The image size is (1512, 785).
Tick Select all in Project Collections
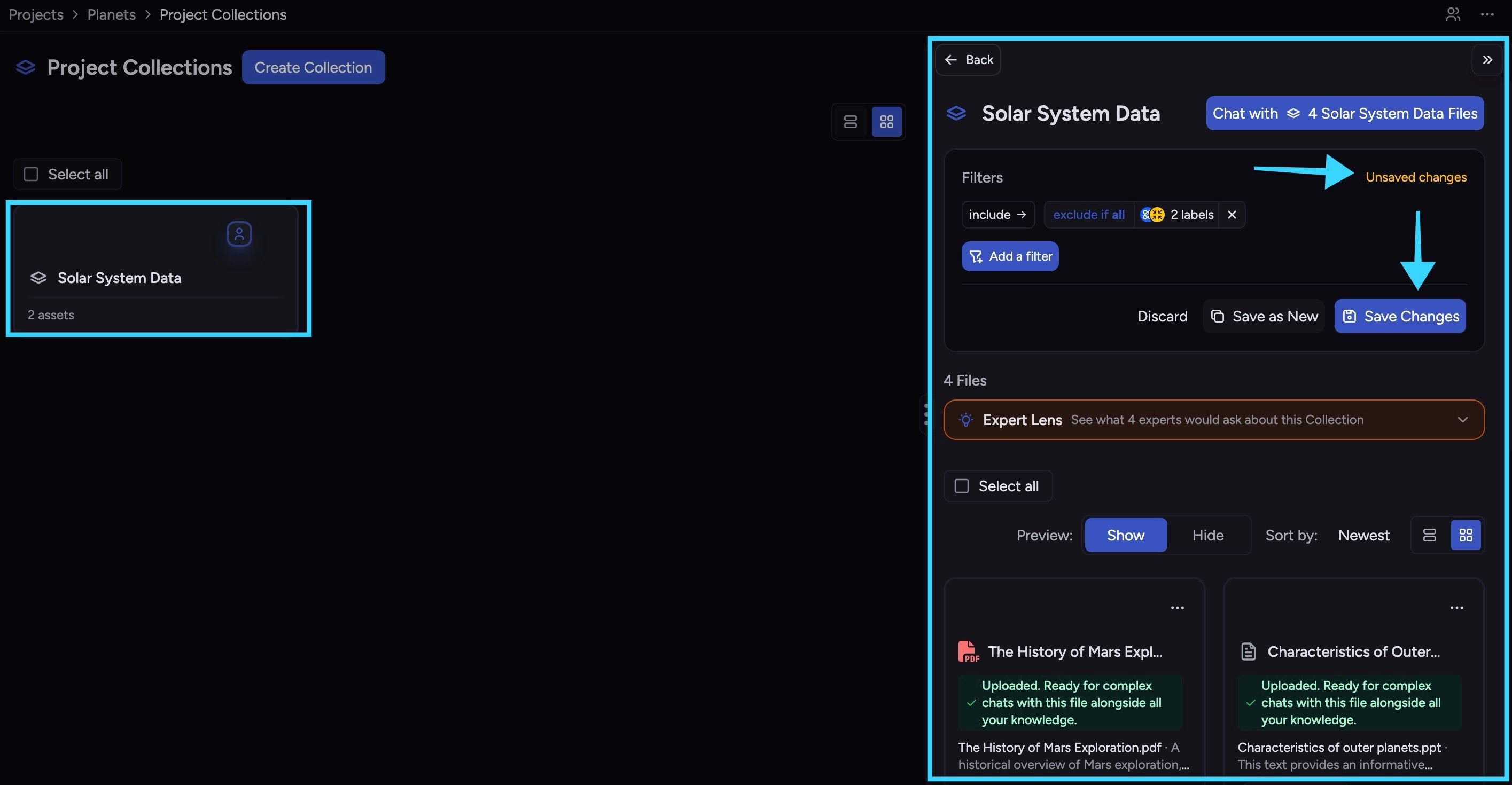(x=31, y=174)
